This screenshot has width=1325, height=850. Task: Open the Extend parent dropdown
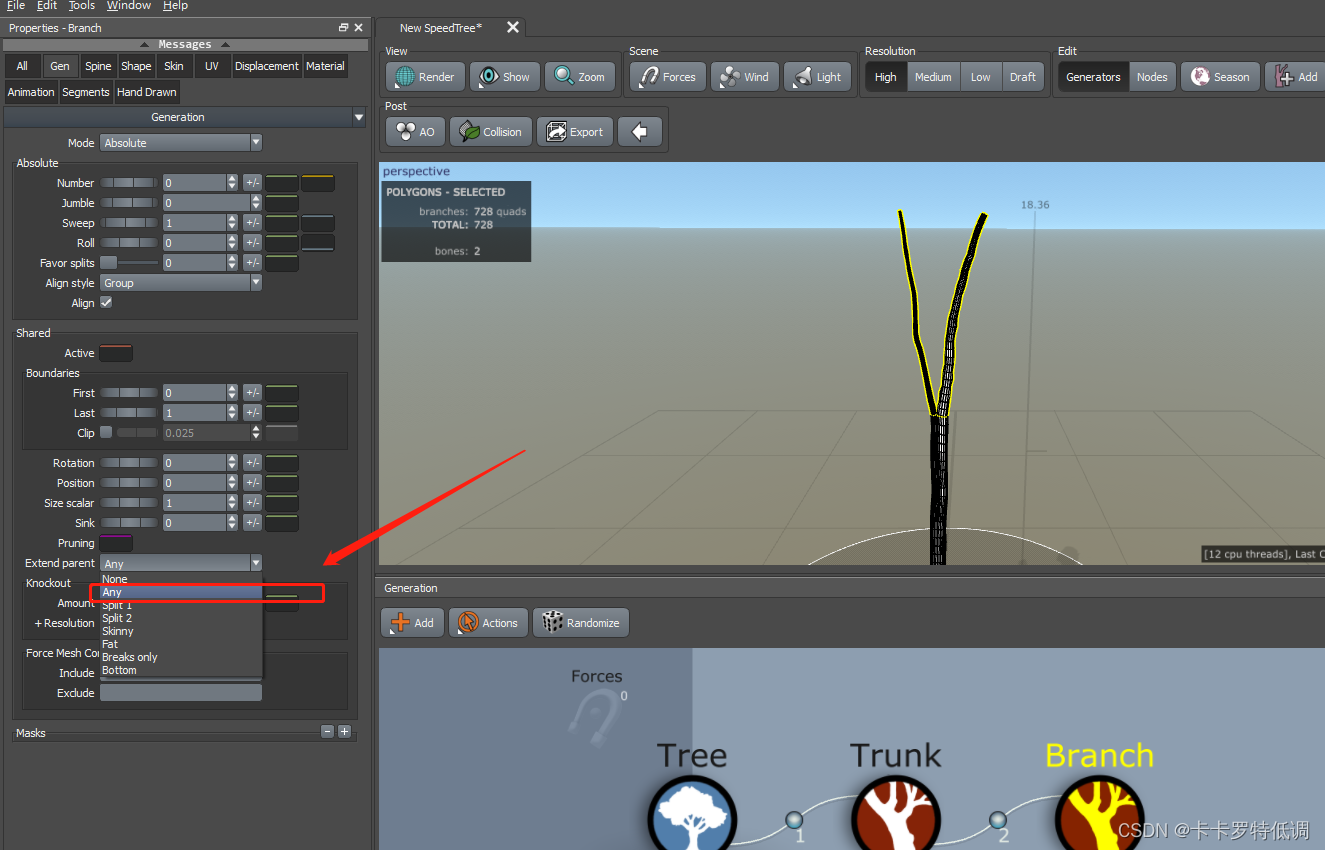(x=181, y=563)
